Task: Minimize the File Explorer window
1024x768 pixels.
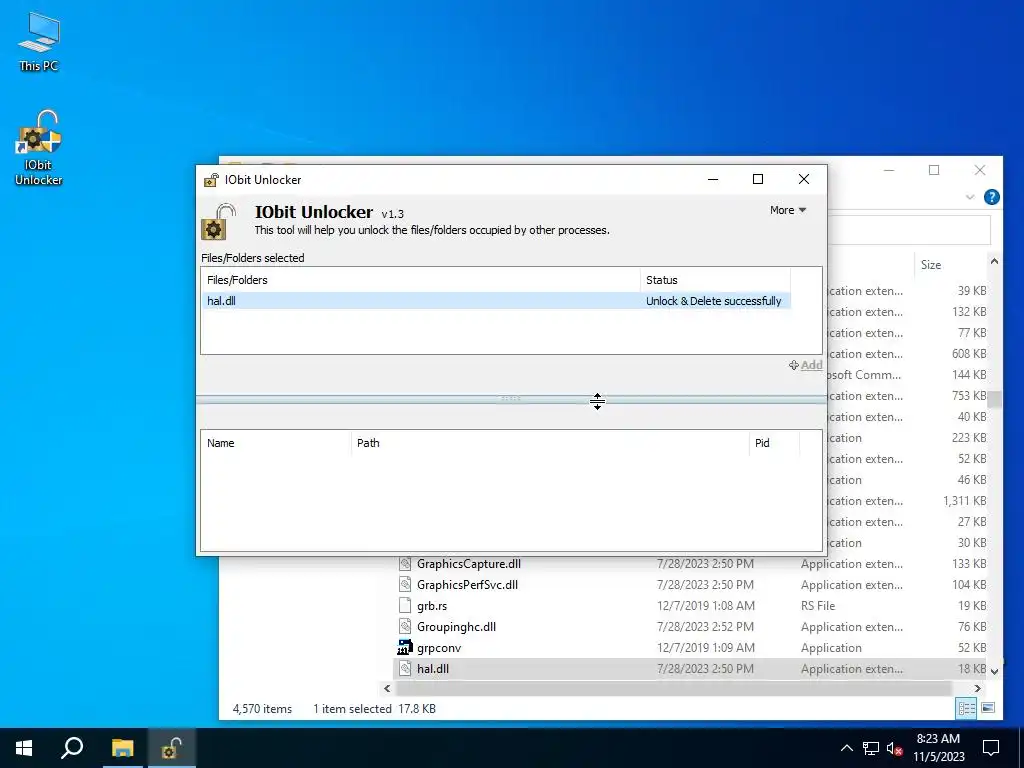Action: tap(889, 170)
